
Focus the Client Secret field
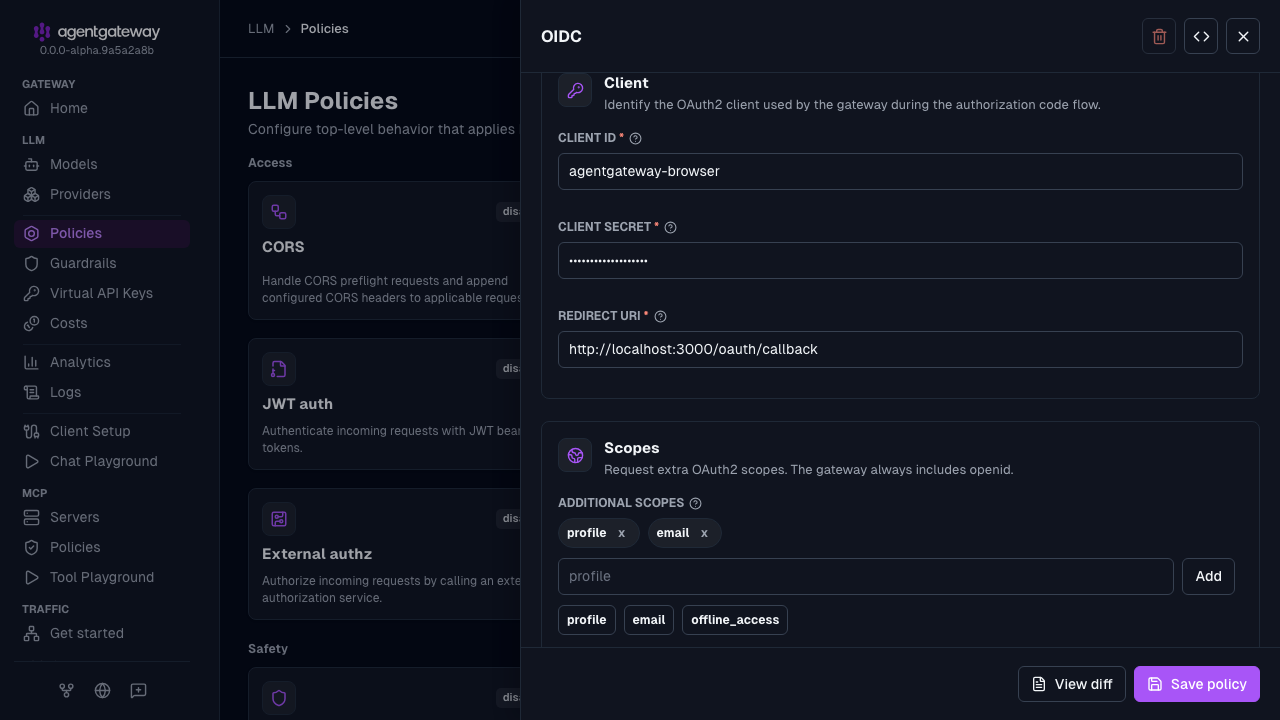tap(900, 260)
